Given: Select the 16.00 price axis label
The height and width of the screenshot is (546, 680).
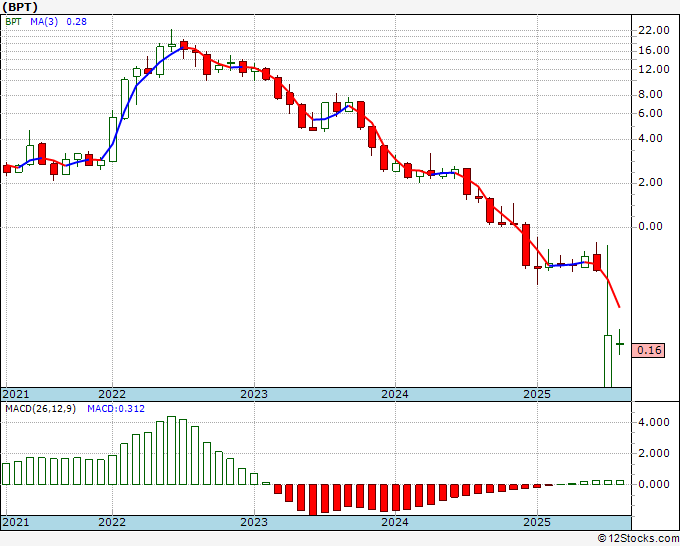Looking at the screenshot, I should (x=654, y=50).
